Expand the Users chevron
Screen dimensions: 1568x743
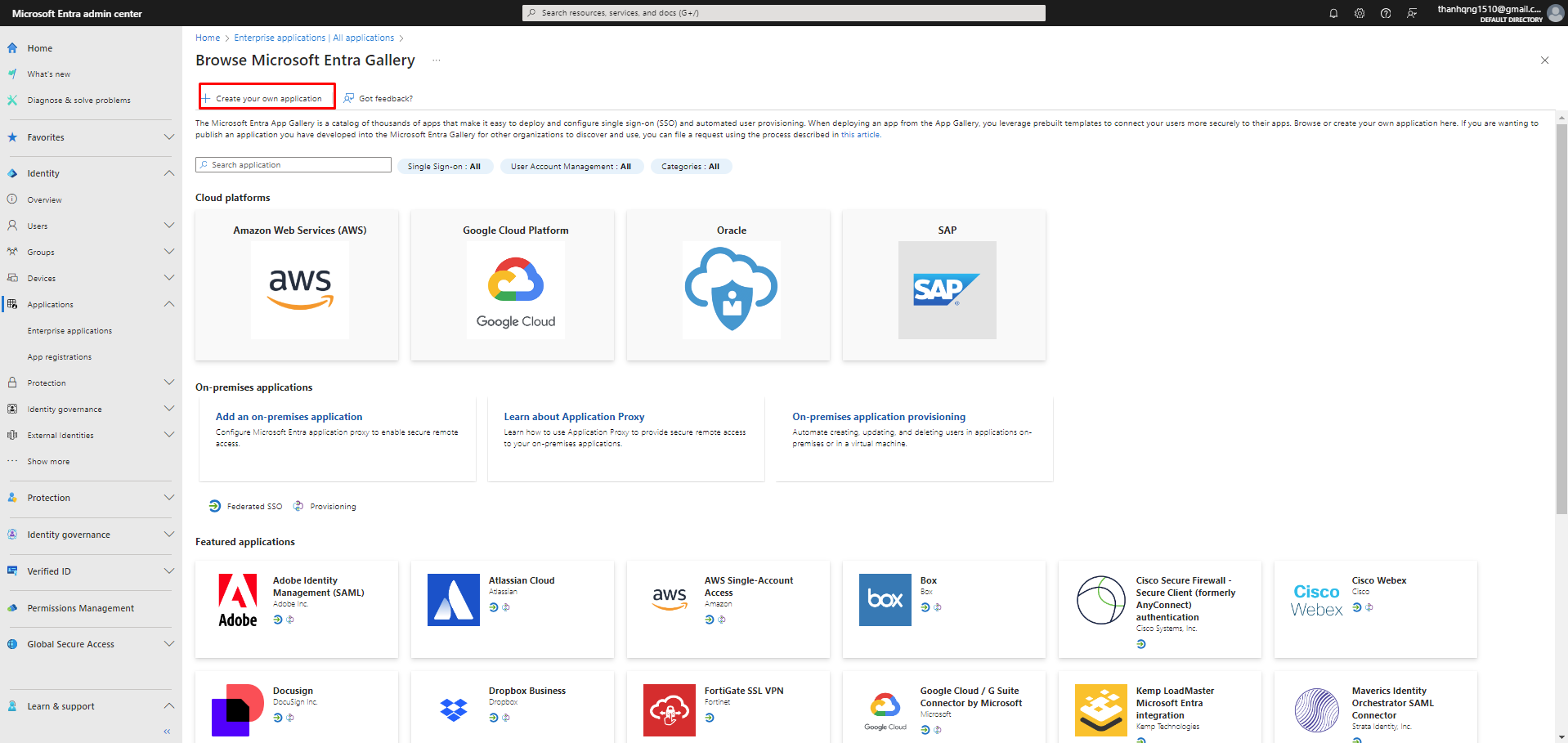[x=169, y=226]
